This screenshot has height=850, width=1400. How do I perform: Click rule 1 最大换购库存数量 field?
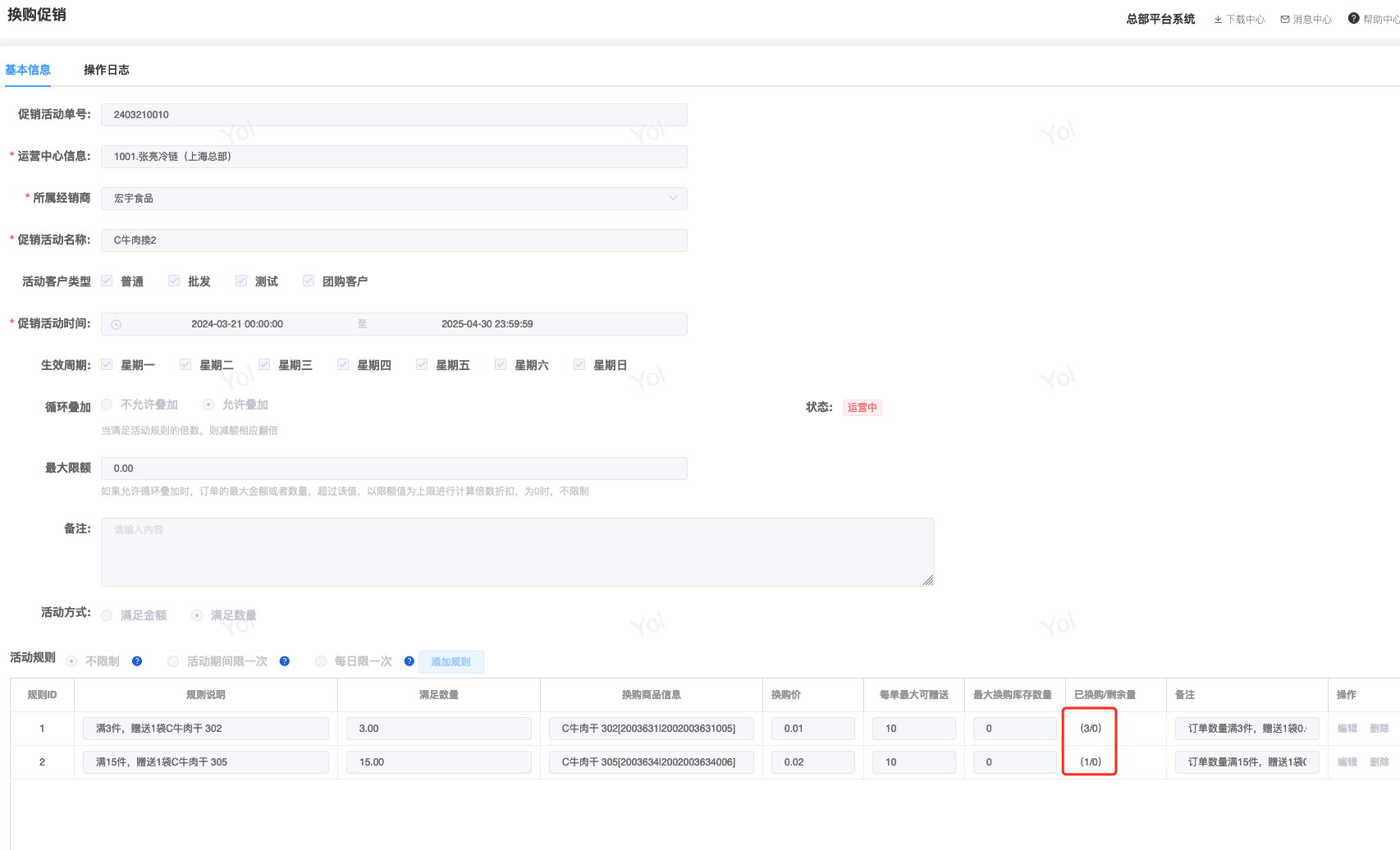pos(1015,729)
